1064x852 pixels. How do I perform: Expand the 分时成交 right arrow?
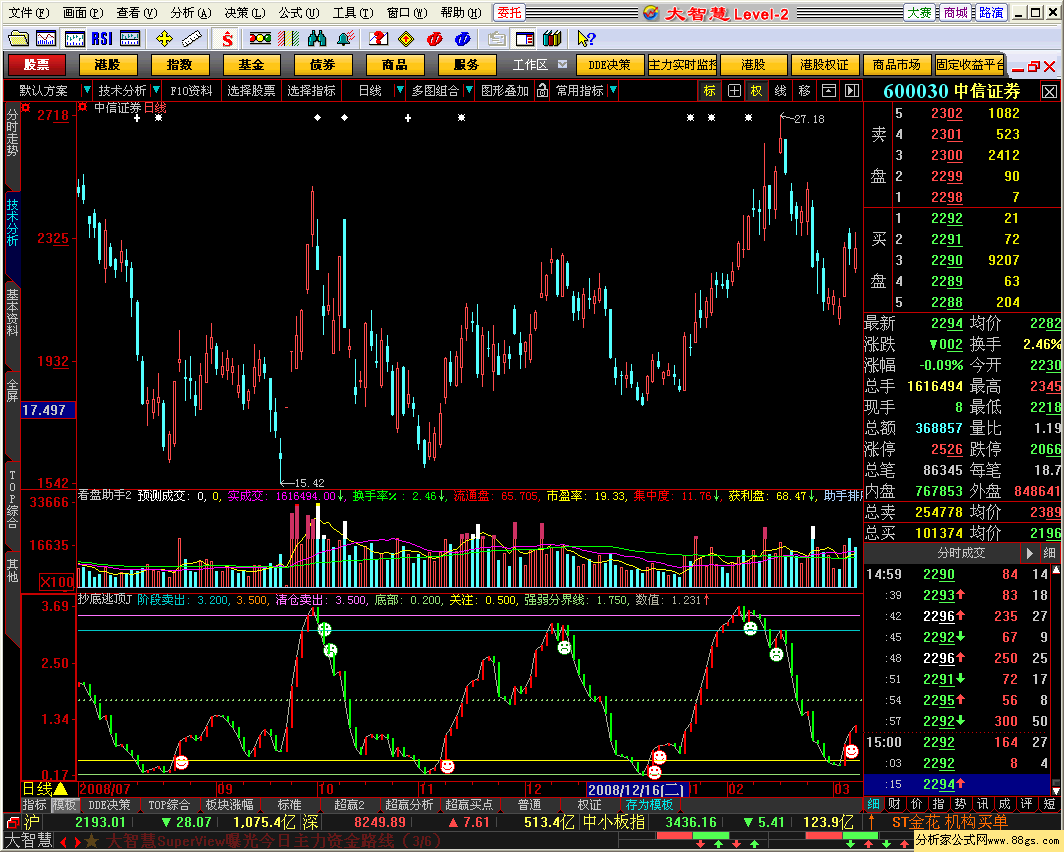[1029, 553]
